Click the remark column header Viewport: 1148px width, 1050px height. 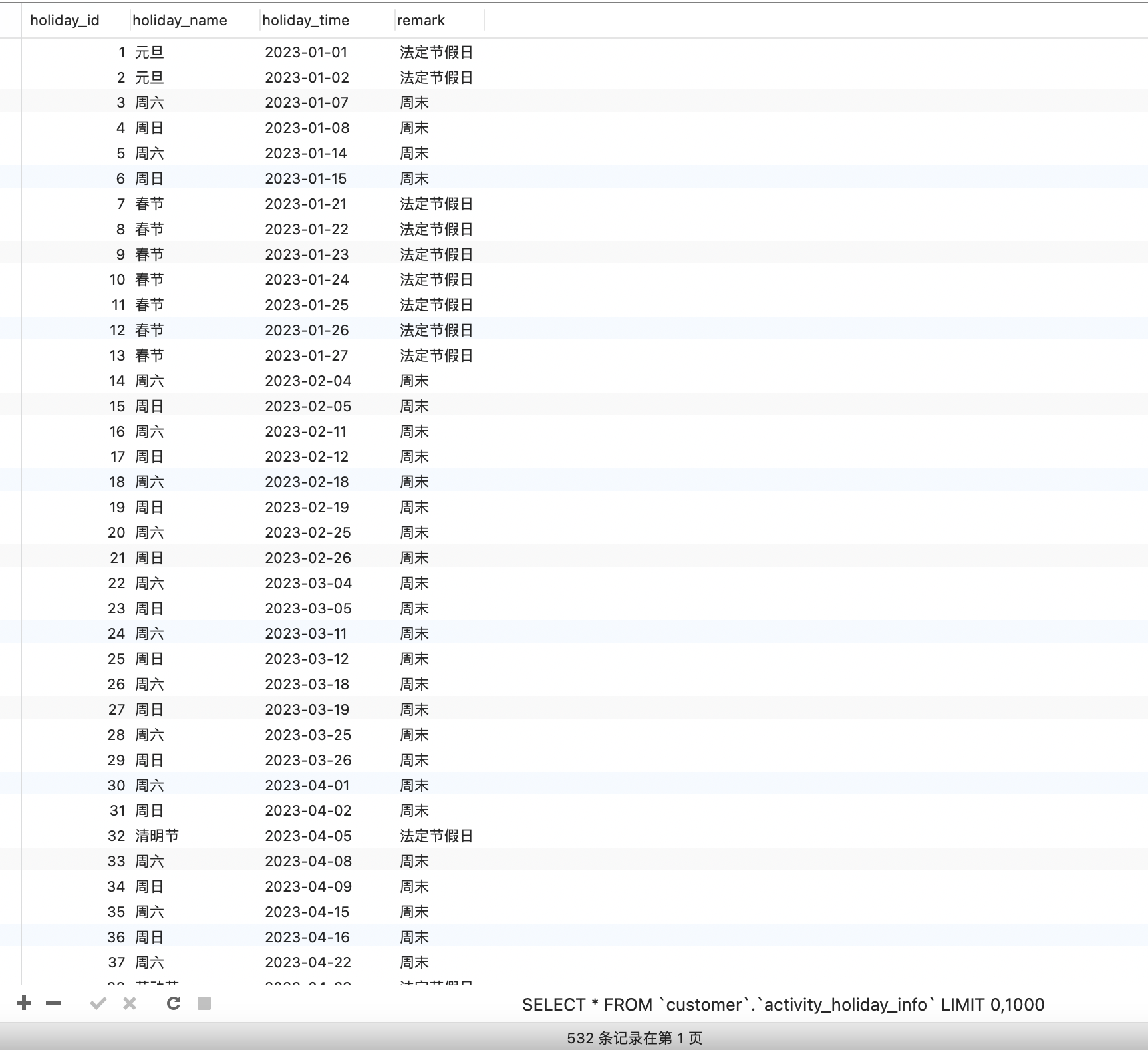point(421,21)
